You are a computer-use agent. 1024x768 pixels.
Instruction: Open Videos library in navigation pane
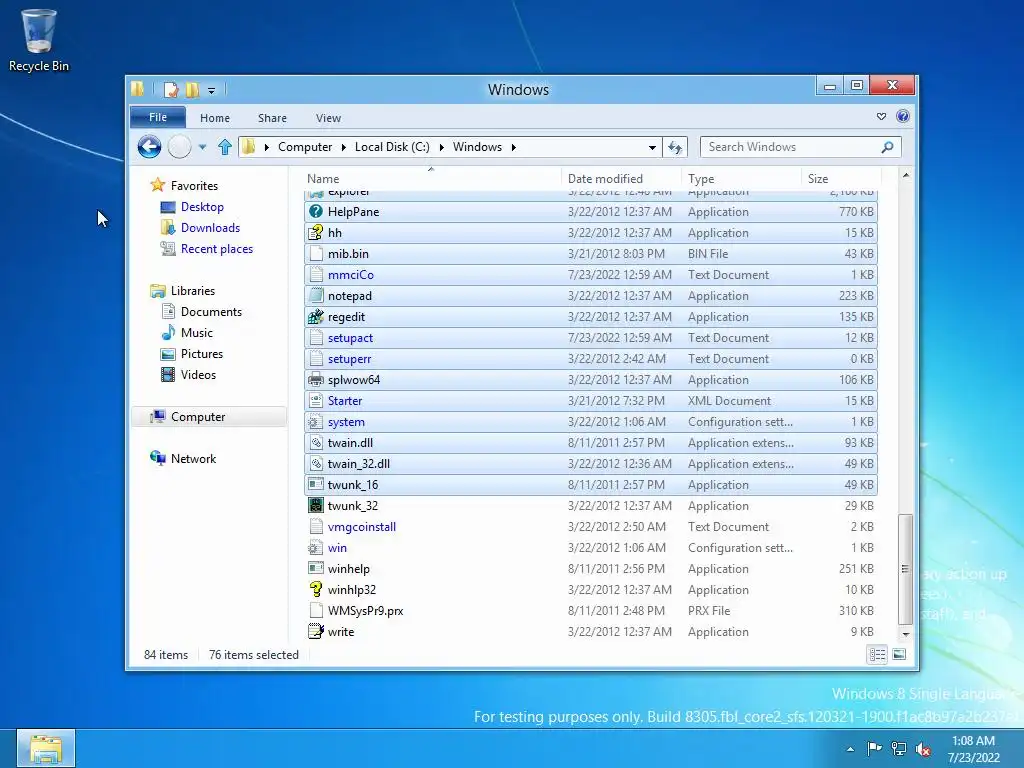coord(198,375)
